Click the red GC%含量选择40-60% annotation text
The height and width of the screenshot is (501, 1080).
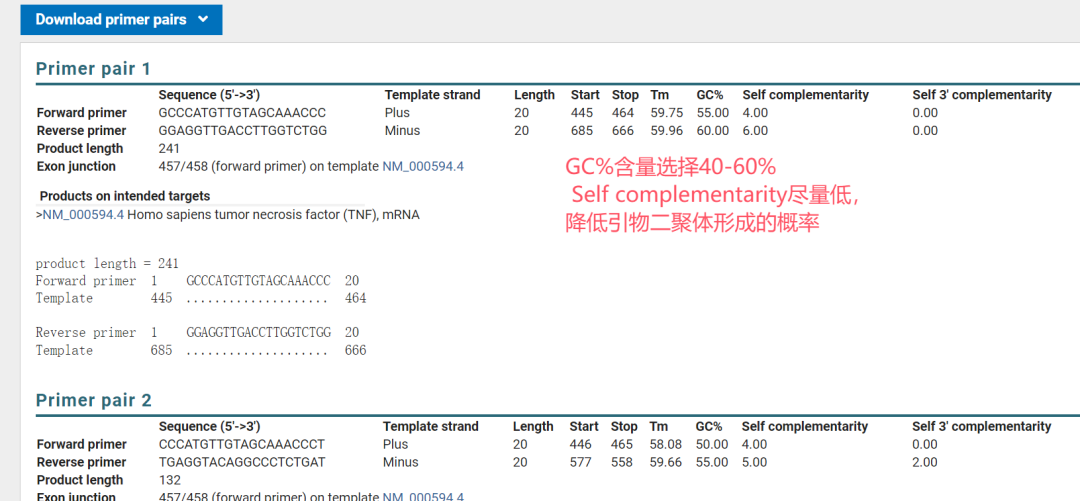[x=670, y=166]
